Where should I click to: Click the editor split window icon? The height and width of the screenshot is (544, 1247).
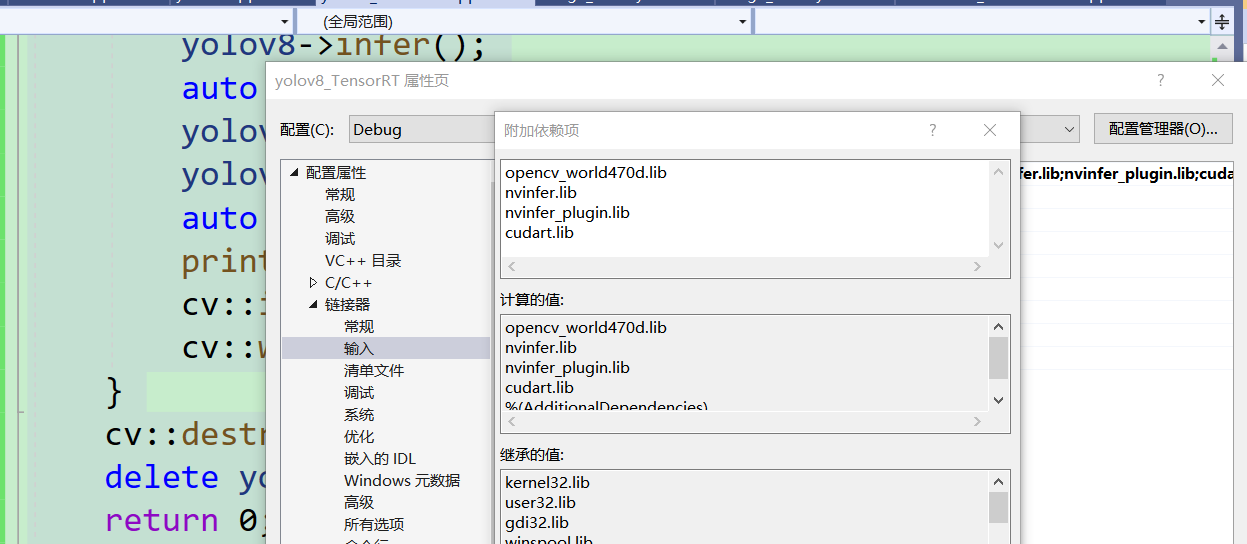1222,21
